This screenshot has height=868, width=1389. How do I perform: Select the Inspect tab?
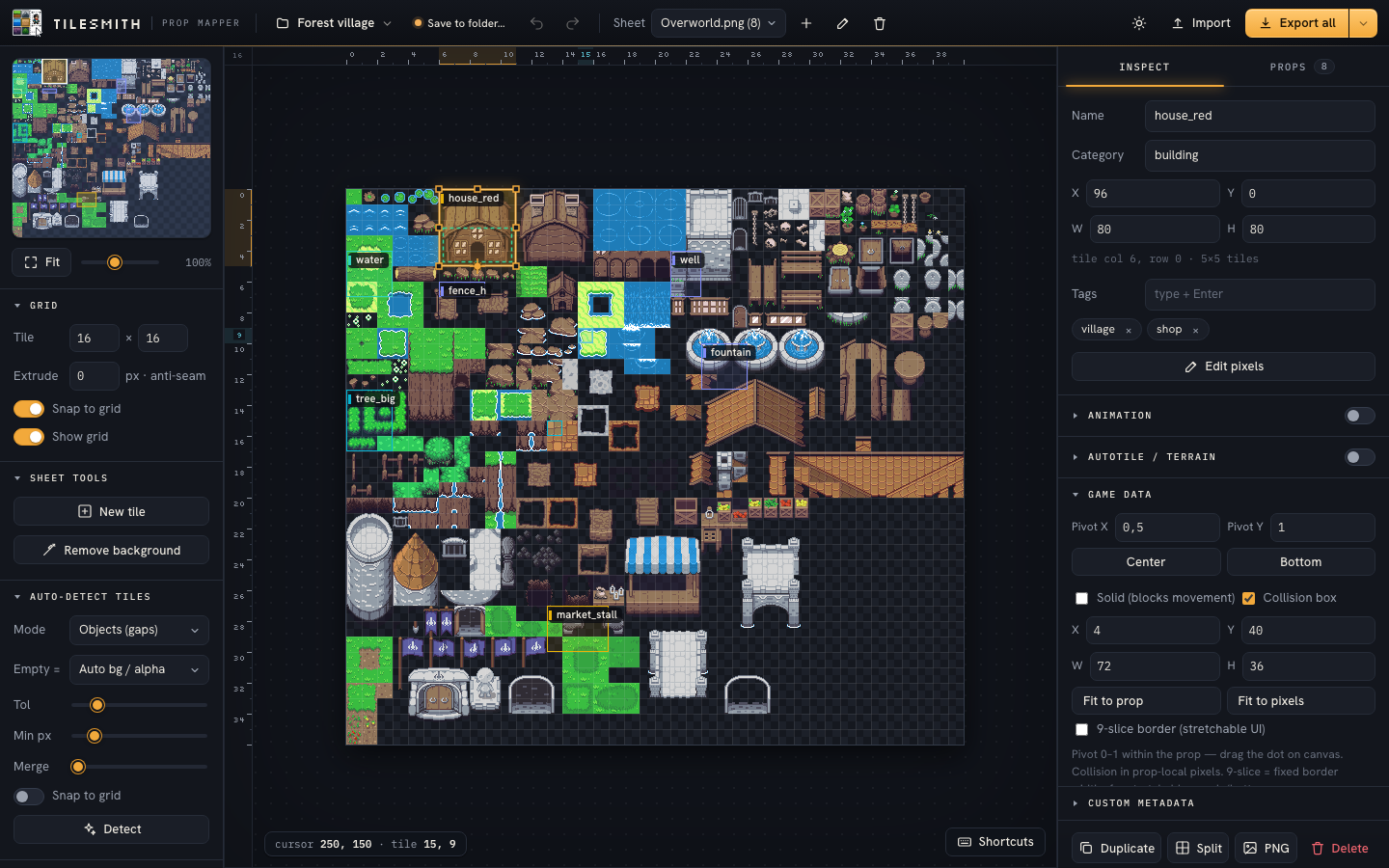click(x=1144, y=67)
